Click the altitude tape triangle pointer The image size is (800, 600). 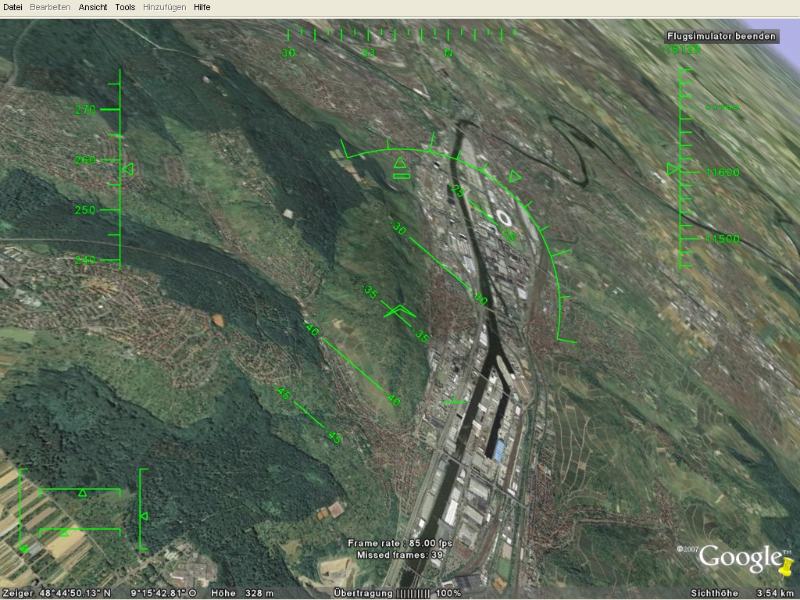(x=673, y=172)
